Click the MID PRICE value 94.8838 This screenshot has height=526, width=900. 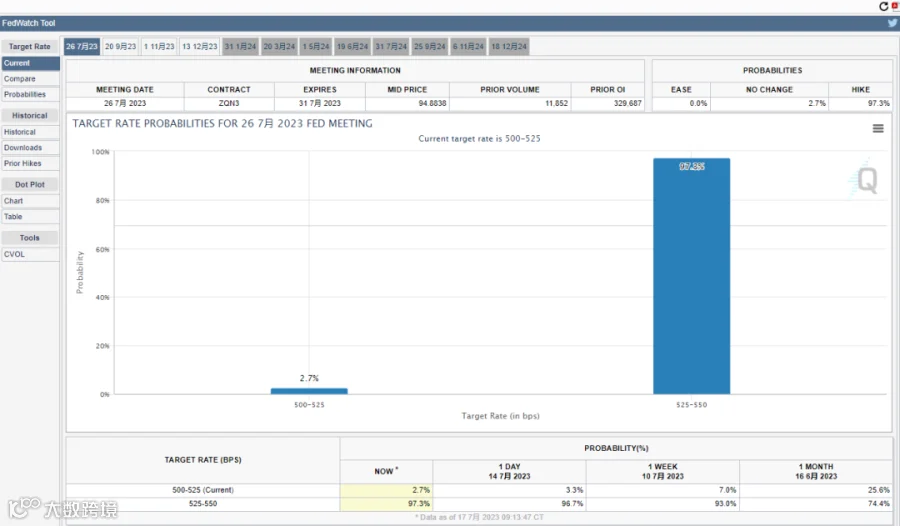(x=407, y=103)
